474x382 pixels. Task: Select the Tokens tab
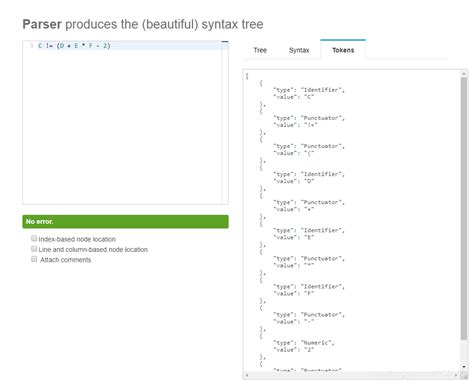[x=343, y=50]
